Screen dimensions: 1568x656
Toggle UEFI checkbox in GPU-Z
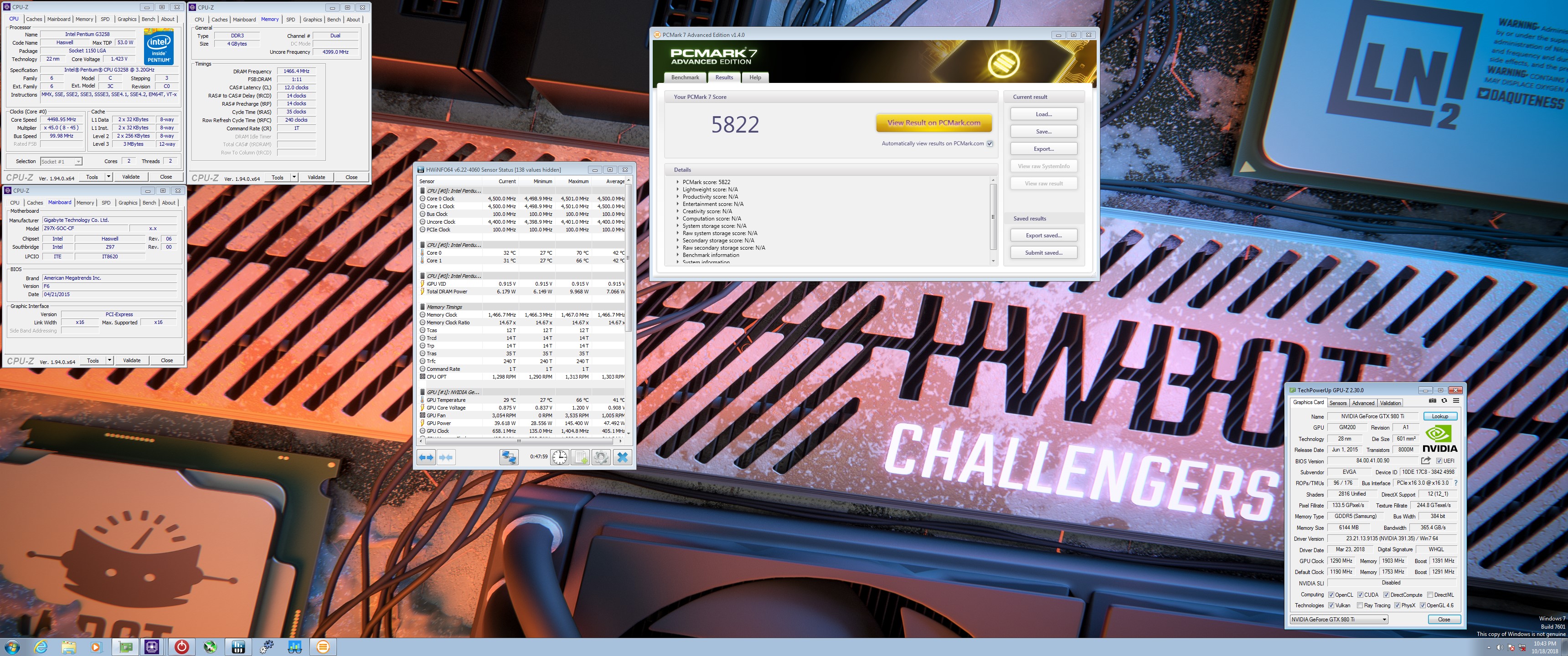1439,461
